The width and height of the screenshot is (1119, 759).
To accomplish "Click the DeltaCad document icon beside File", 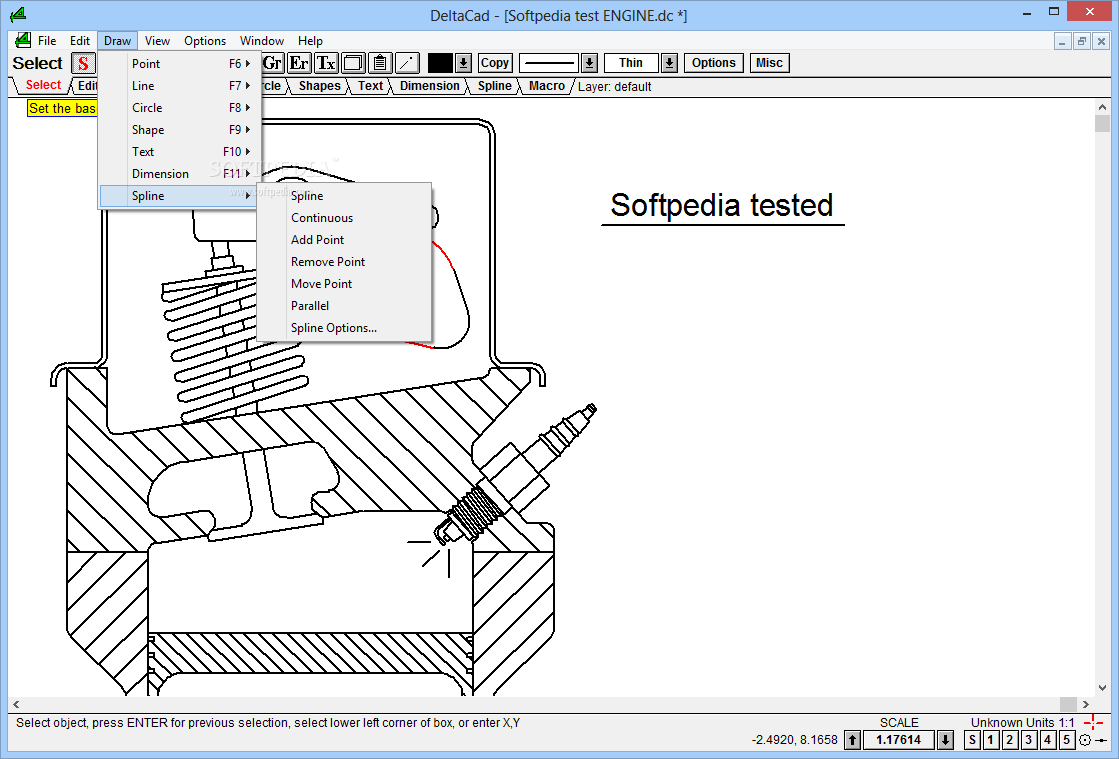I will coord(23,41).
